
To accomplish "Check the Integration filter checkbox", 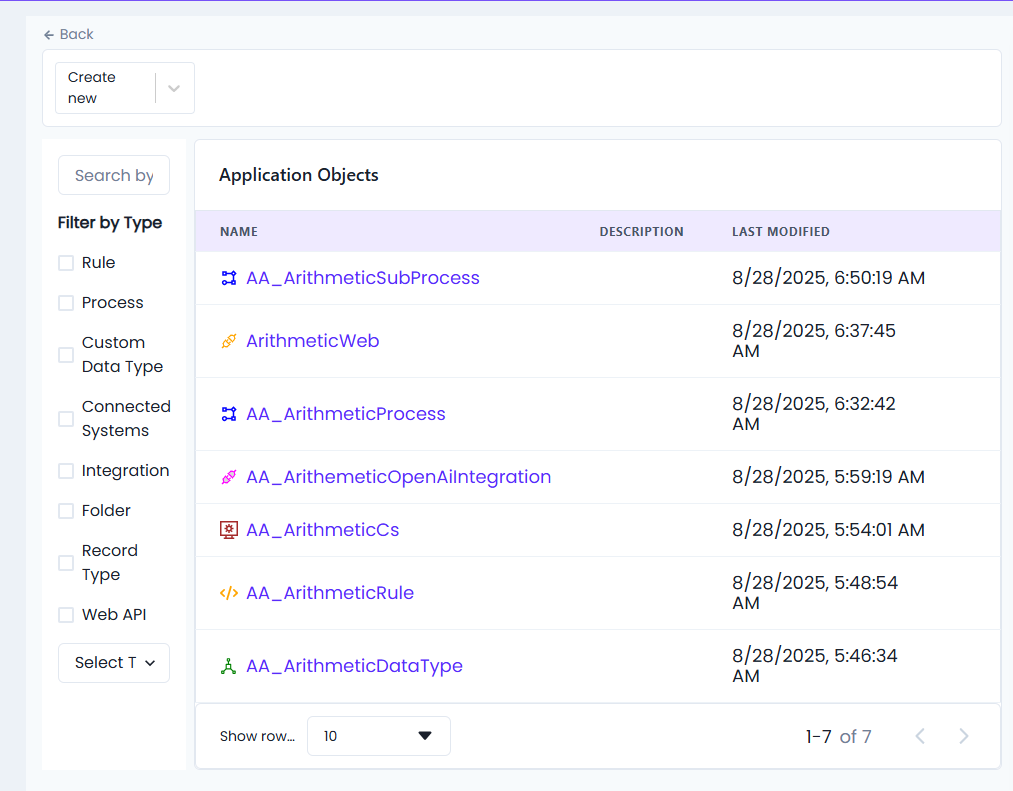I will click(x=66, y=471).
